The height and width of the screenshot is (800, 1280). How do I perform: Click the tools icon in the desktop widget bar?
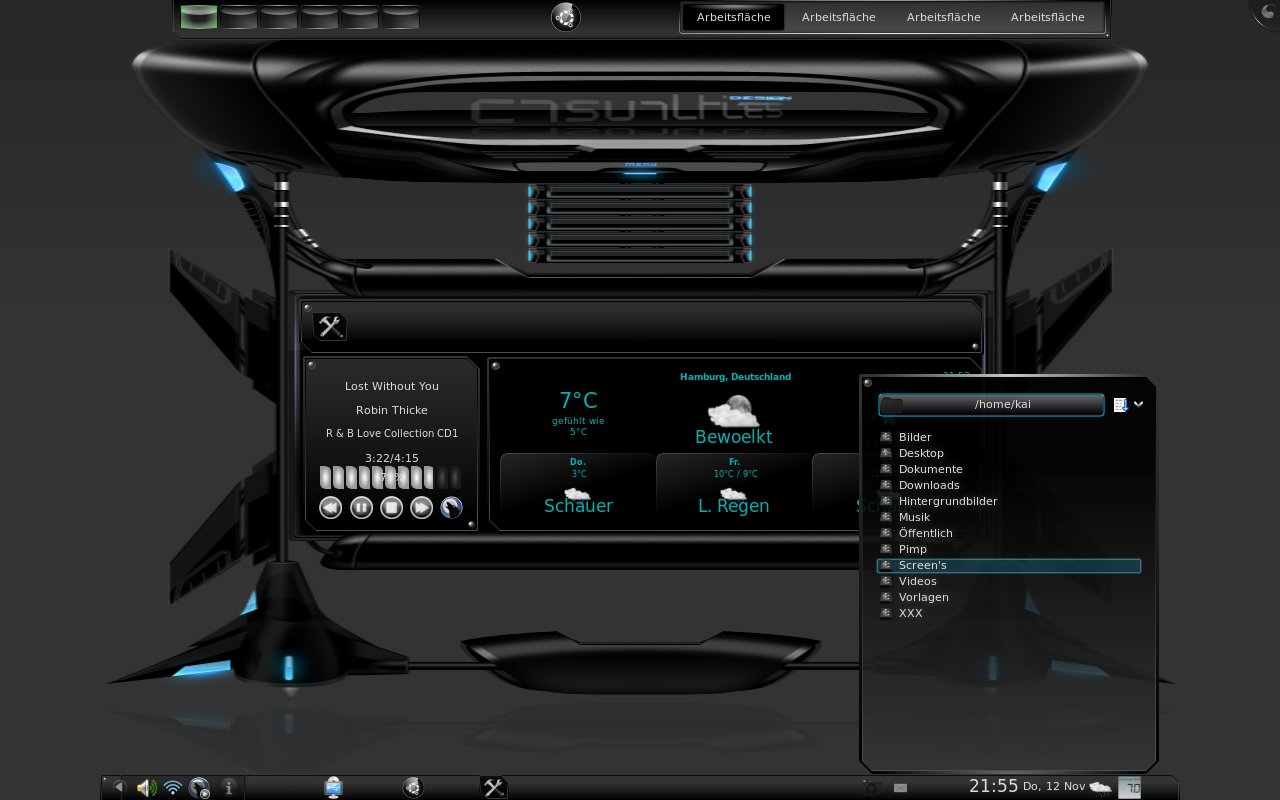coord(330,326)
